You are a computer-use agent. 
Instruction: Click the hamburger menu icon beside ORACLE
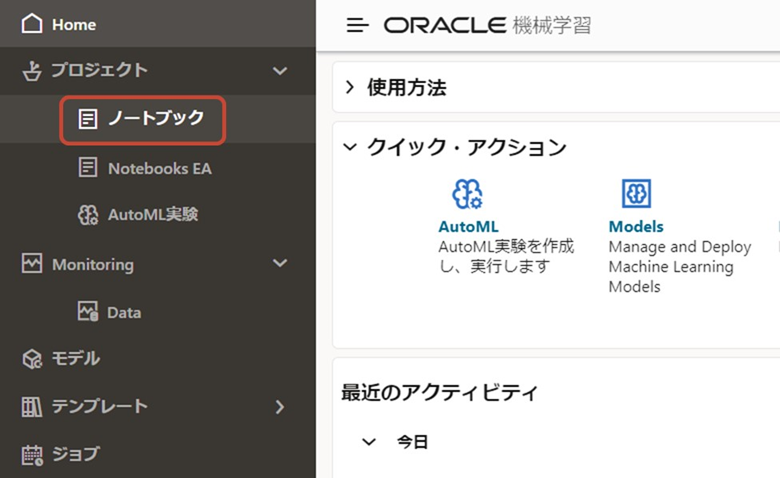[358, 25]
